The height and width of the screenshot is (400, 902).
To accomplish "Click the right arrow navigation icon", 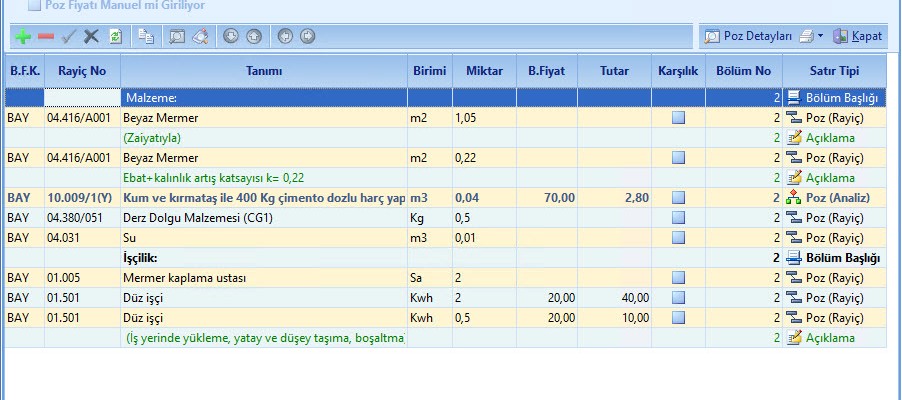I will click(307, 36).
